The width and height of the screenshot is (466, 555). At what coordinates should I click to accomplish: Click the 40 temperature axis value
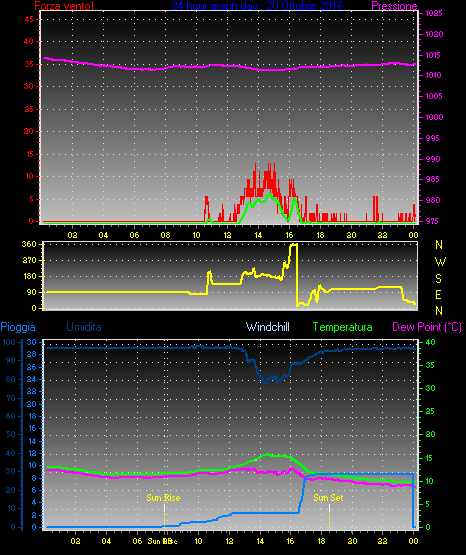pos(430,342)
